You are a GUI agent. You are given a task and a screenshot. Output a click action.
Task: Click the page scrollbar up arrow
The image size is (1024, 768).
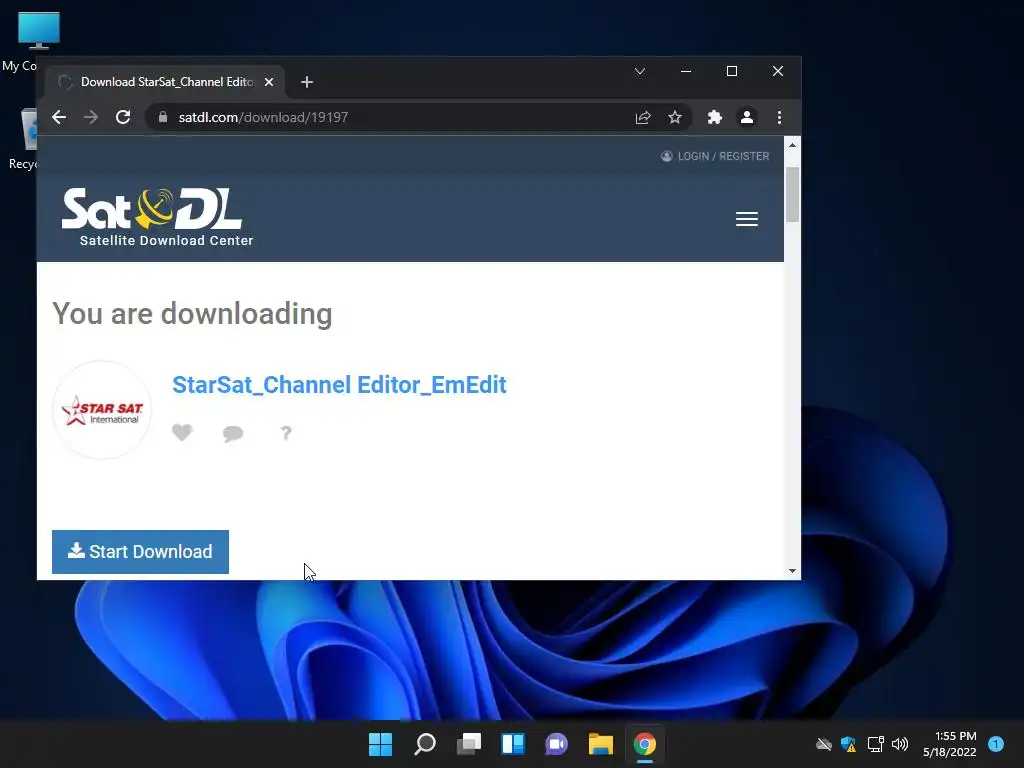pyautogui.click(x=792, y=145)
